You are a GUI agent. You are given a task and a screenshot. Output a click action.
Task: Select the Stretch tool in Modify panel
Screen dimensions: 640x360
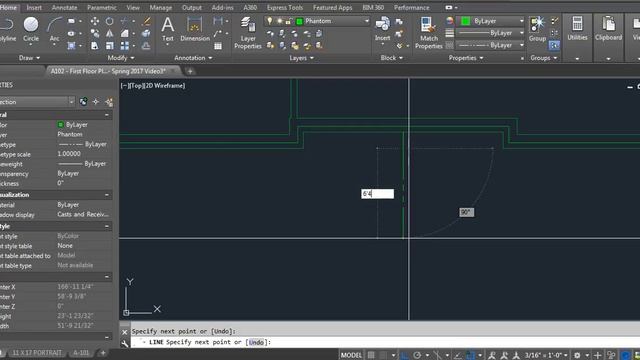coord(95,46)
